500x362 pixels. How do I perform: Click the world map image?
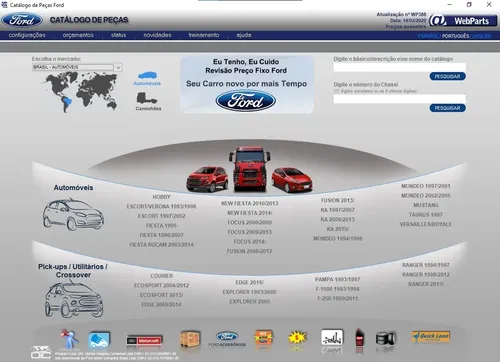(81, 92)
